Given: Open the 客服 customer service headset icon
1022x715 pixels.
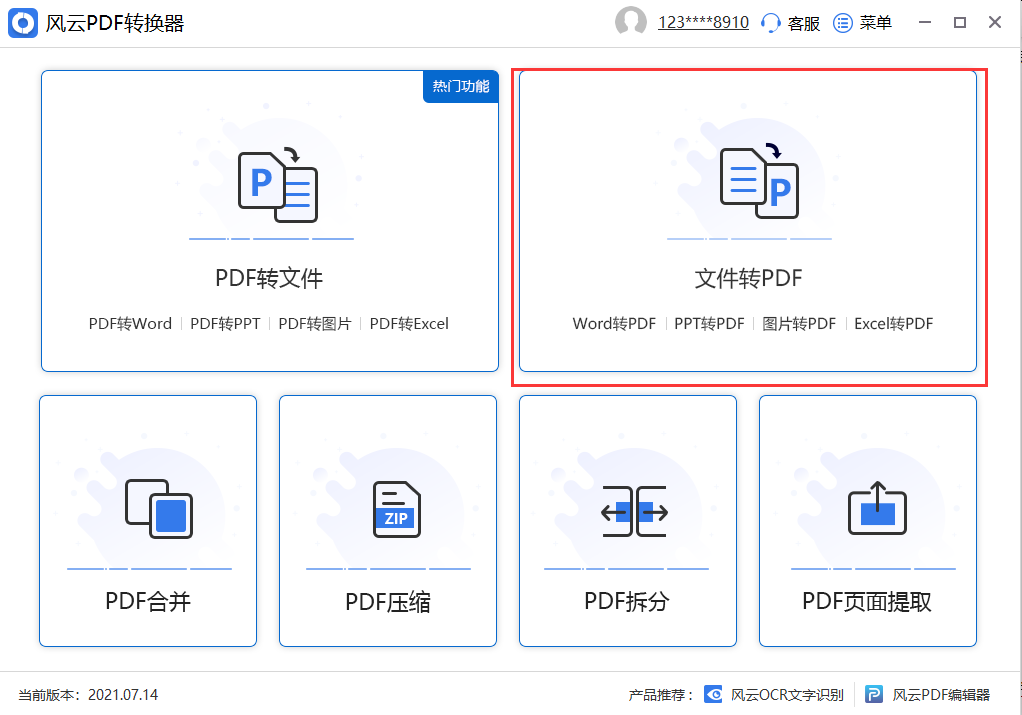Looking at the screenshot, I should click(770, 22).
